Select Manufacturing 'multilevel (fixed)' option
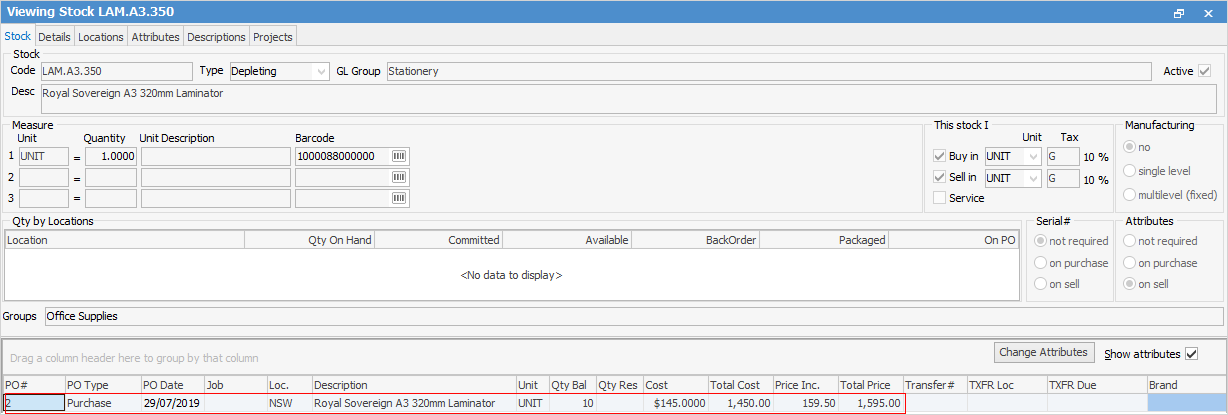The image size is (1228, 415). [1131, 194]
